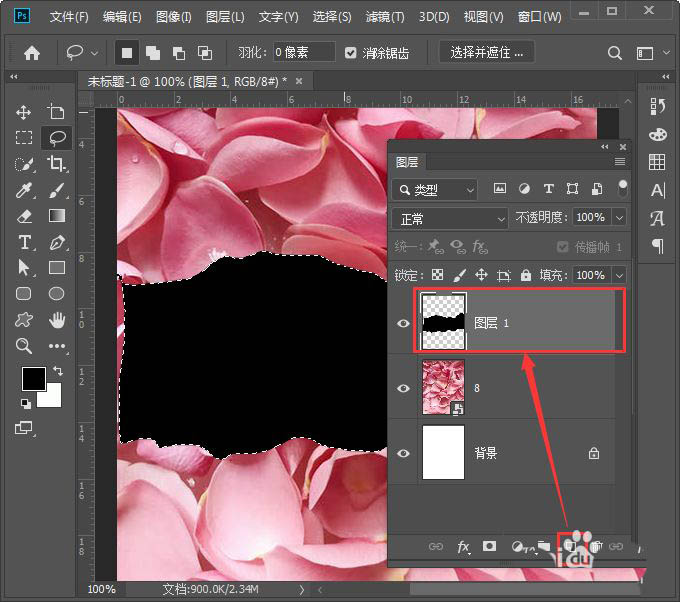Open the opacity 不透明度 dropdown arrow
The image size is (680, 602).
pyautogui.click(x=619, y=217)
